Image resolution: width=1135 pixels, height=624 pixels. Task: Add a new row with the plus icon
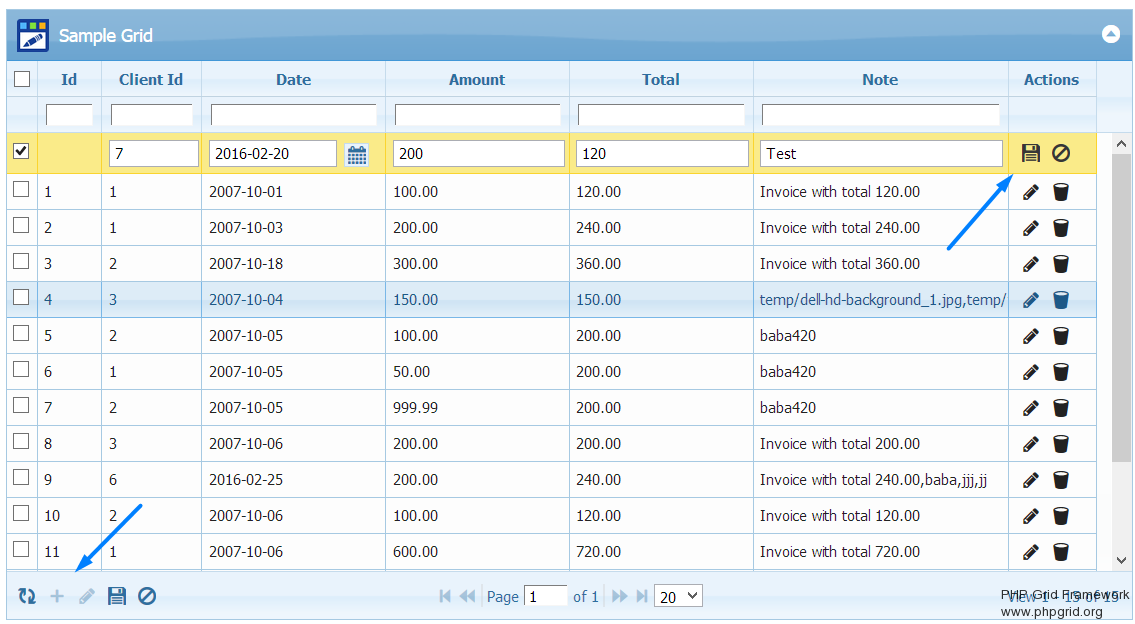[x=57, y=596]
